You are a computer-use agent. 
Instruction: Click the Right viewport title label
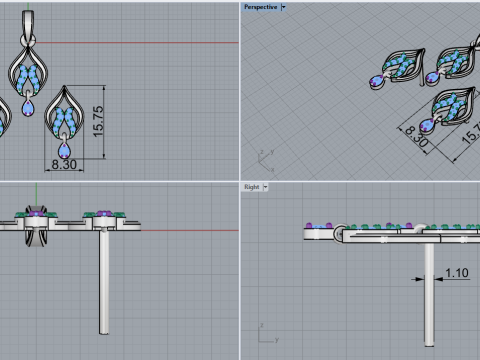(252, 187)
